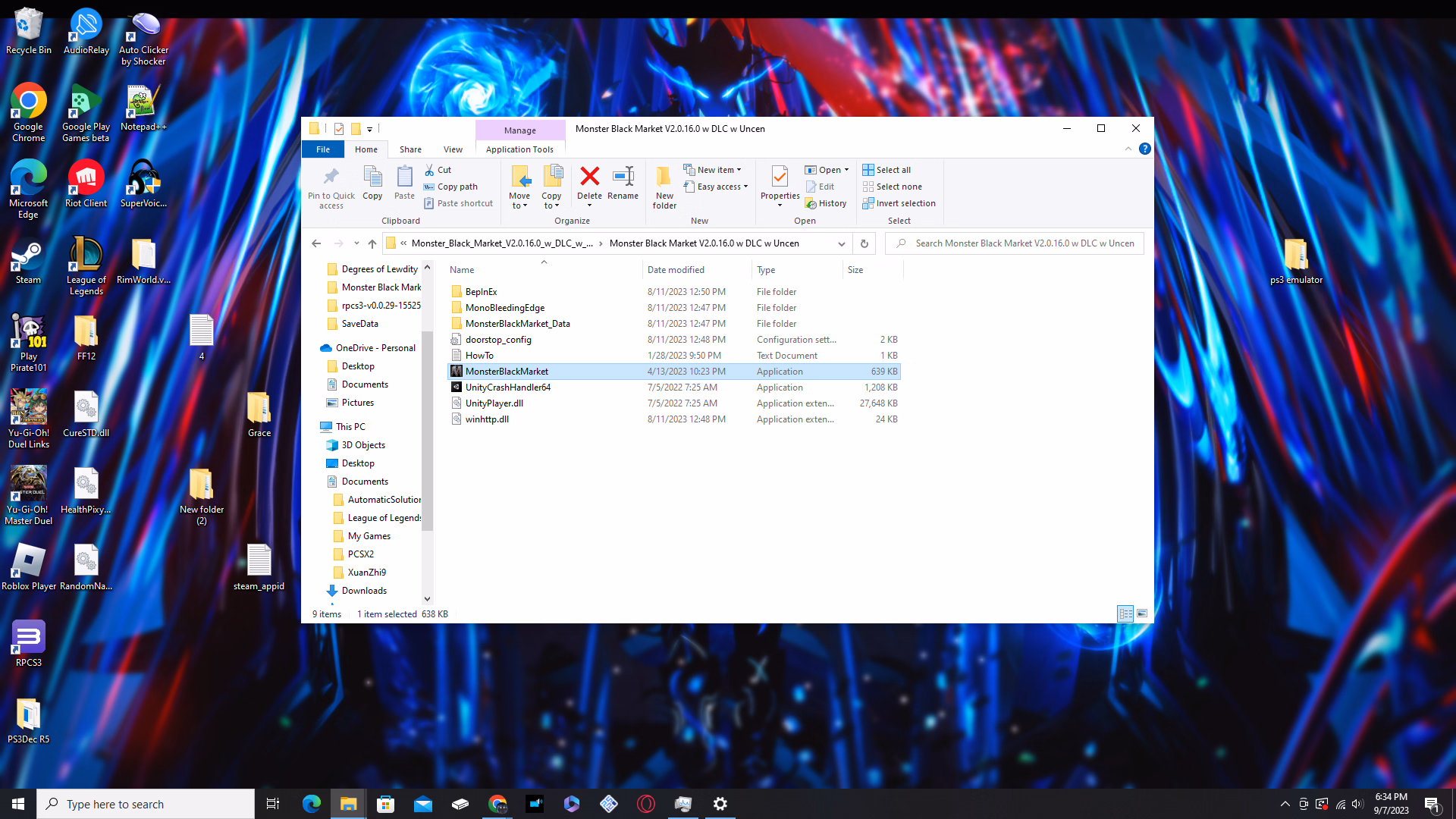Sort by Size column header
Viewport: 1456px width, 819px height.
pos(855,270)
